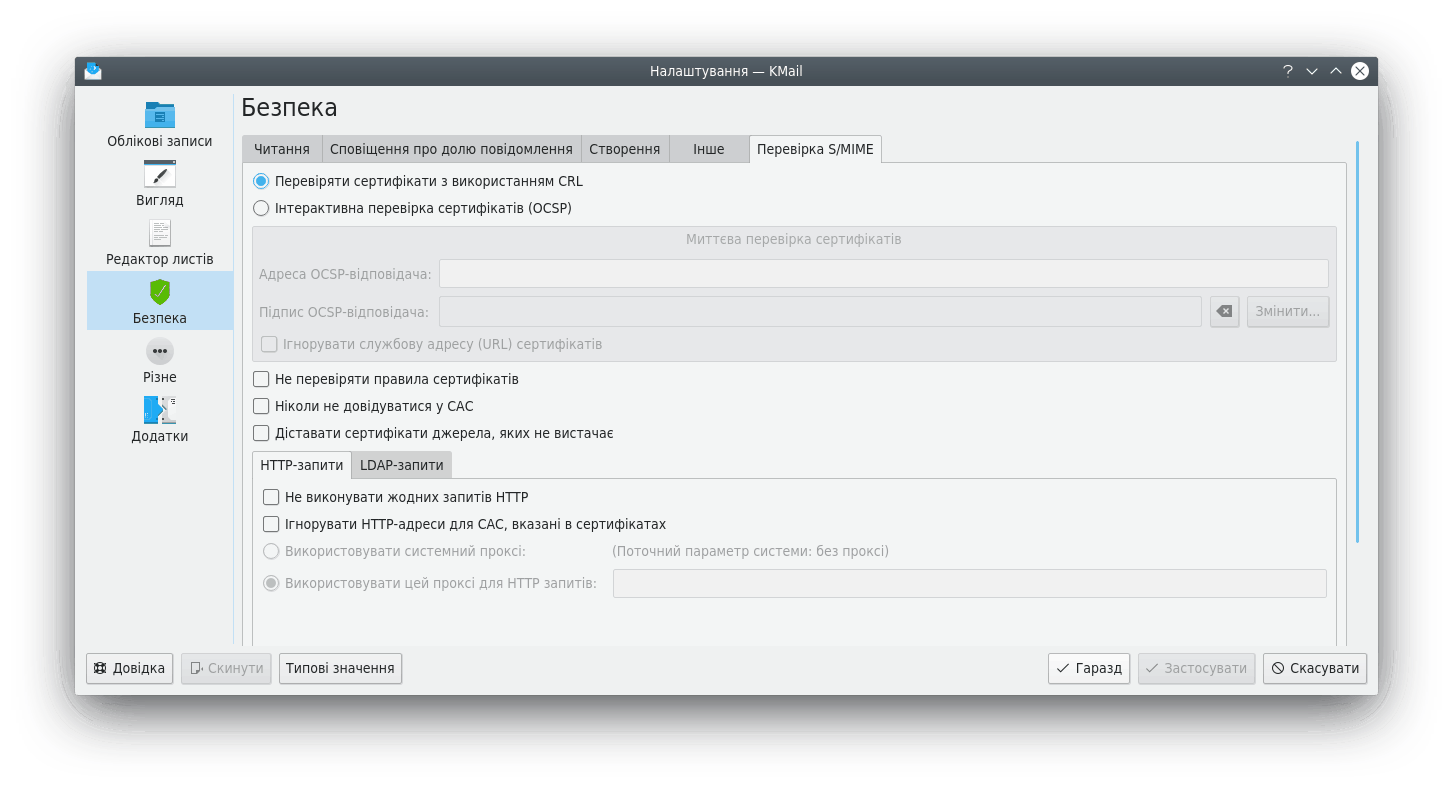Click the KMail icon in title bar
This screenshot has width=1453, height=788.
point(93,71)
